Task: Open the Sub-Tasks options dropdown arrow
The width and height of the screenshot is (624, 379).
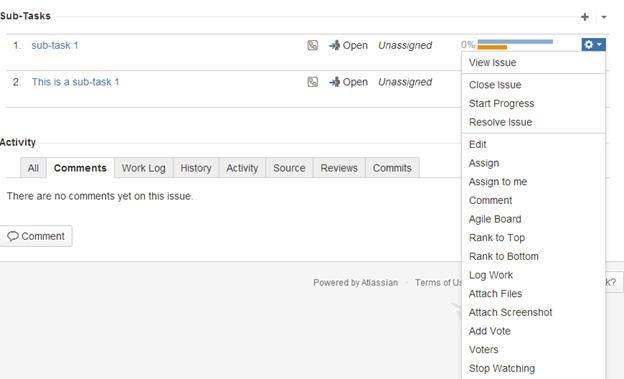Action: pyautogui.click(x=604, y=17)
